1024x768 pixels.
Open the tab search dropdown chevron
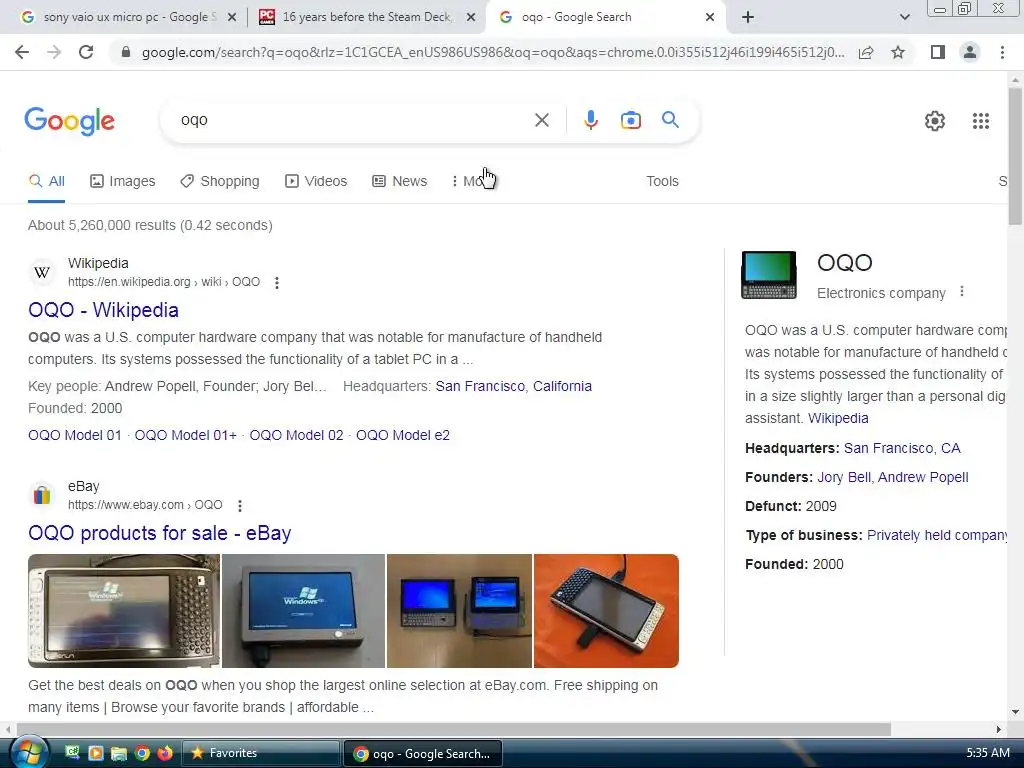(904, 17)
